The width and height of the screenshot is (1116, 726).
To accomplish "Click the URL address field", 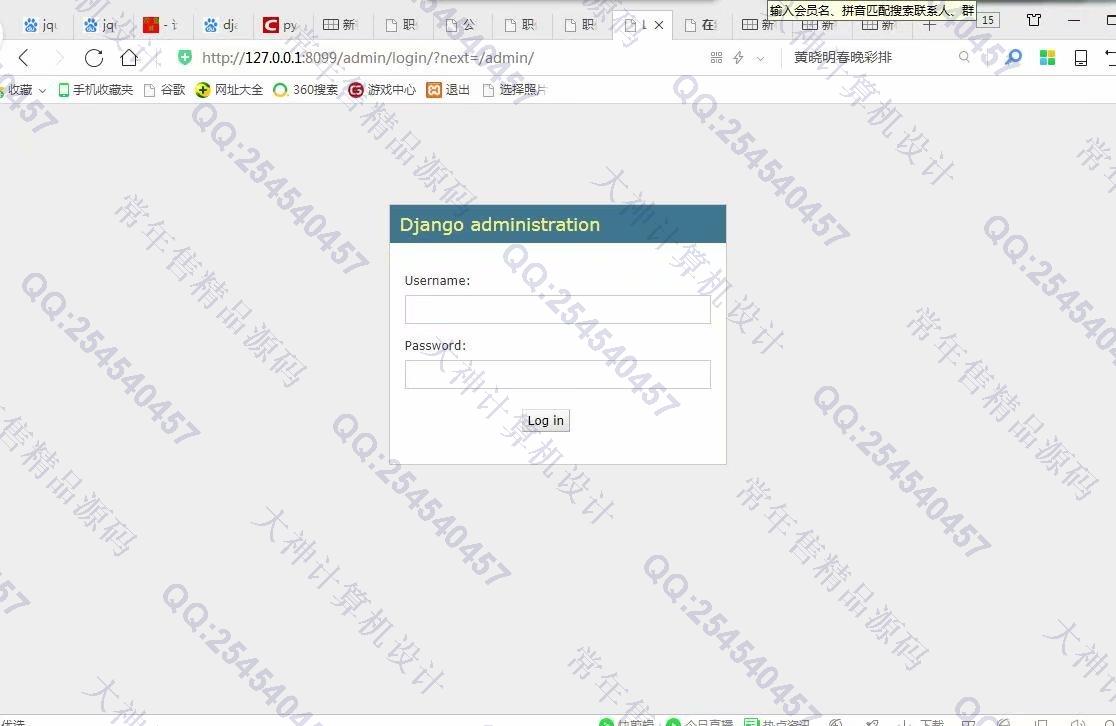I will click(448, 58).
